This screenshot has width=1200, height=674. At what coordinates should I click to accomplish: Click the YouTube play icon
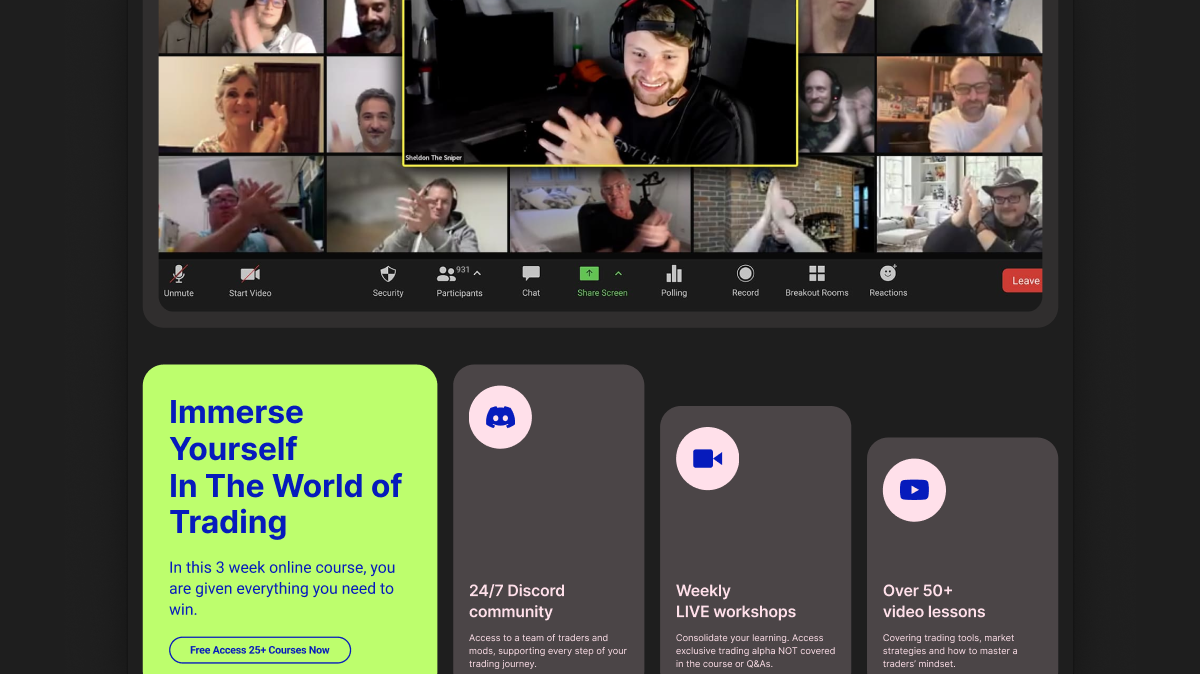point(914,490)
